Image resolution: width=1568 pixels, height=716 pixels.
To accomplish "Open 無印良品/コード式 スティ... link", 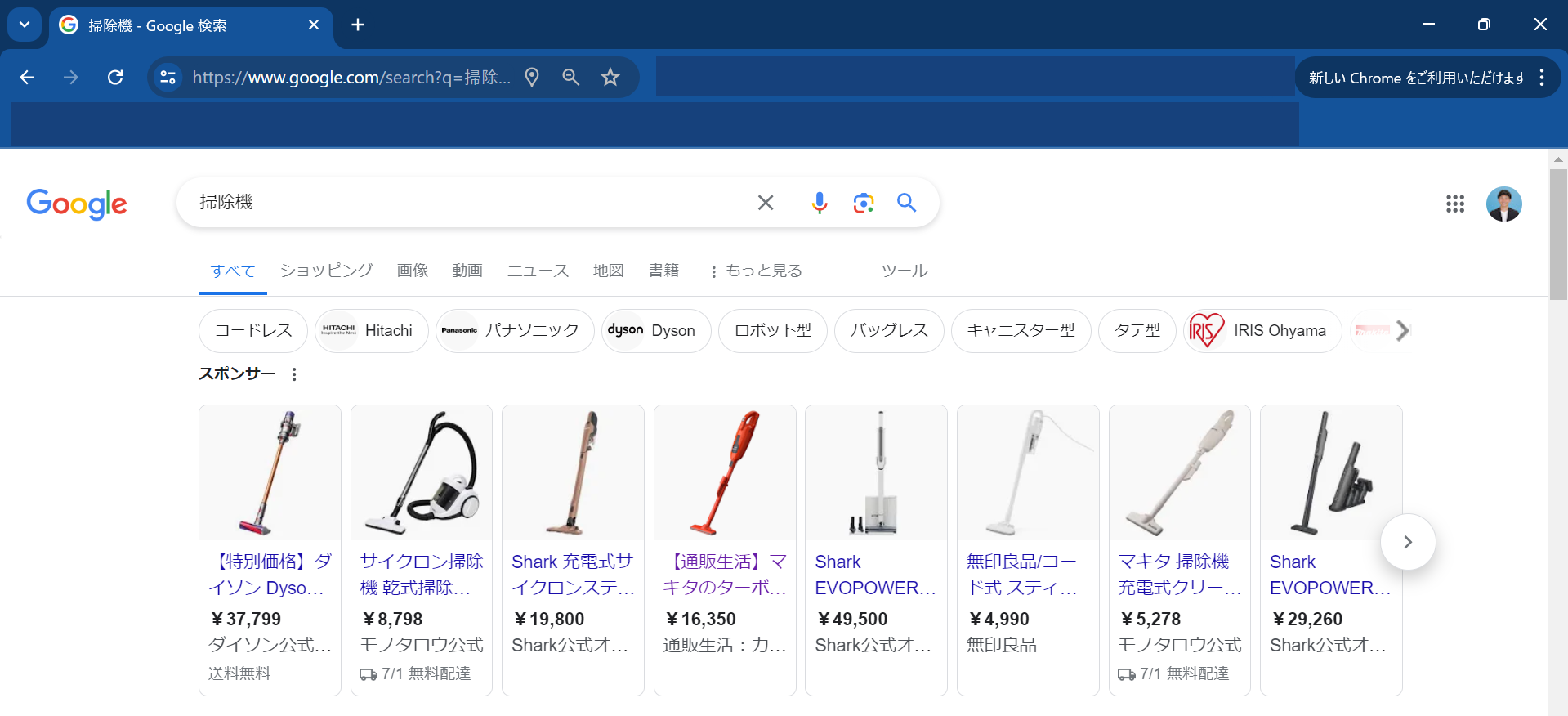I will pos(1022,575).
